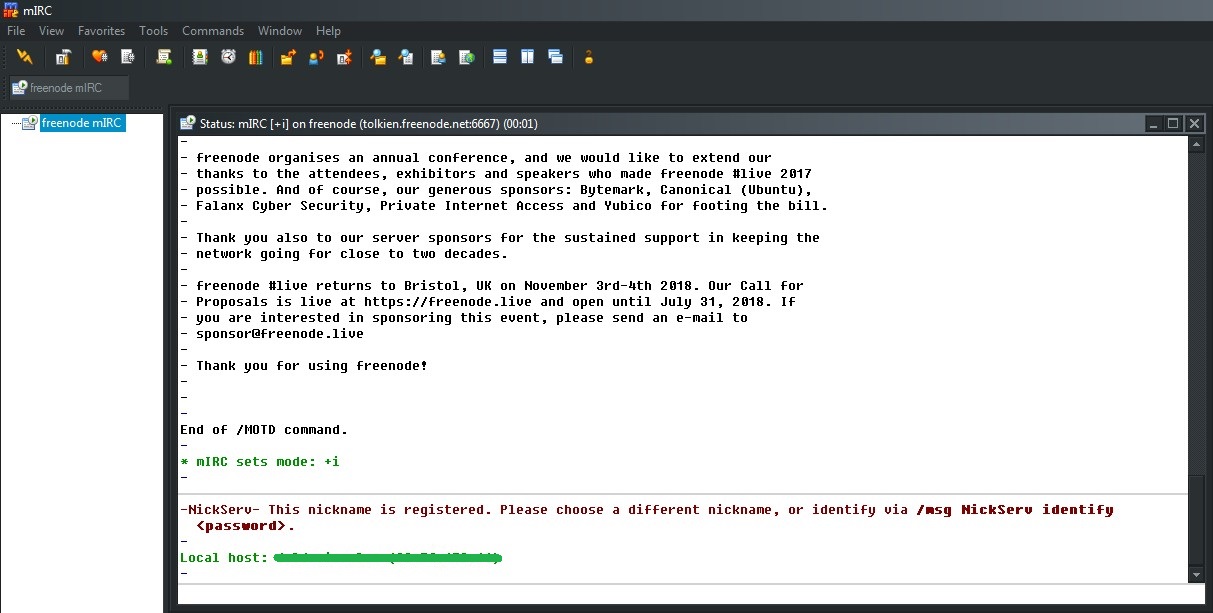Click the Status window title bar icon
This screenshot has height=613, width=1213.
point(188,123)
